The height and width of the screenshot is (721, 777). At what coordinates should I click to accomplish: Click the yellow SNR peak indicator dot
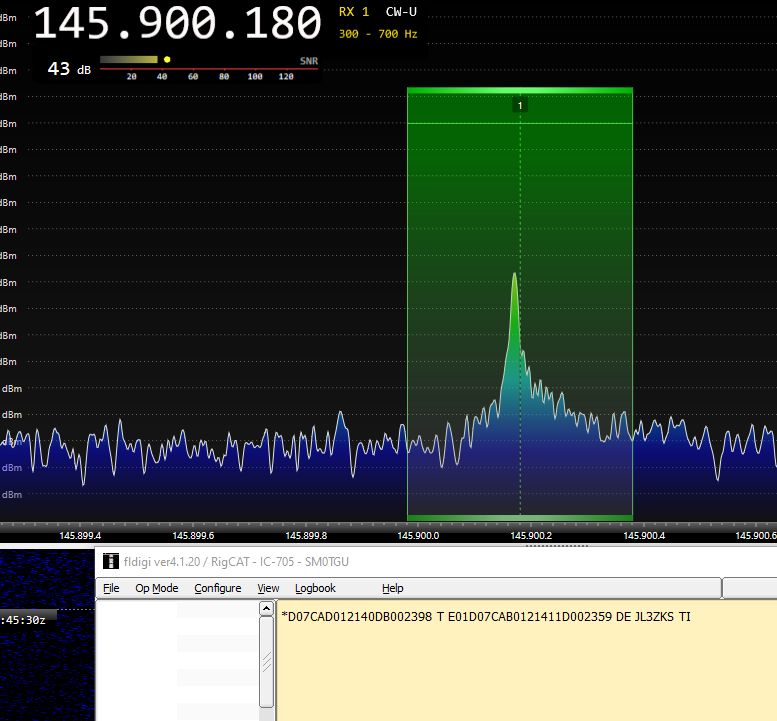pos(167,59)
